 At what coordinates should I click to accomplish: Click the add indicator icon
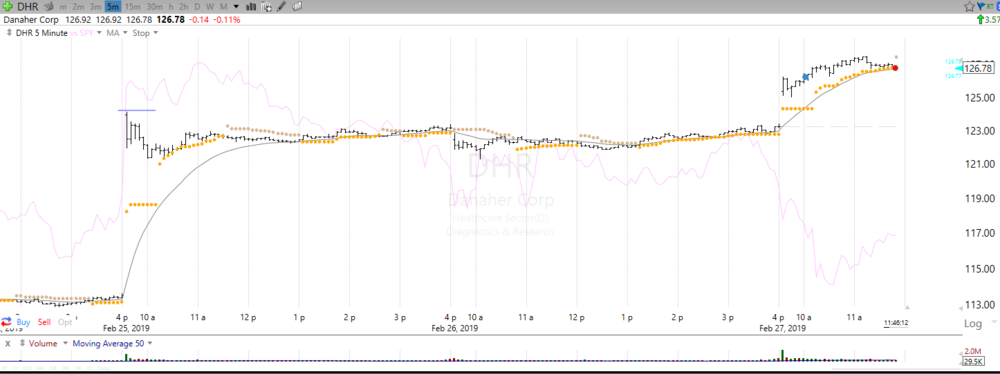(266, 7)
